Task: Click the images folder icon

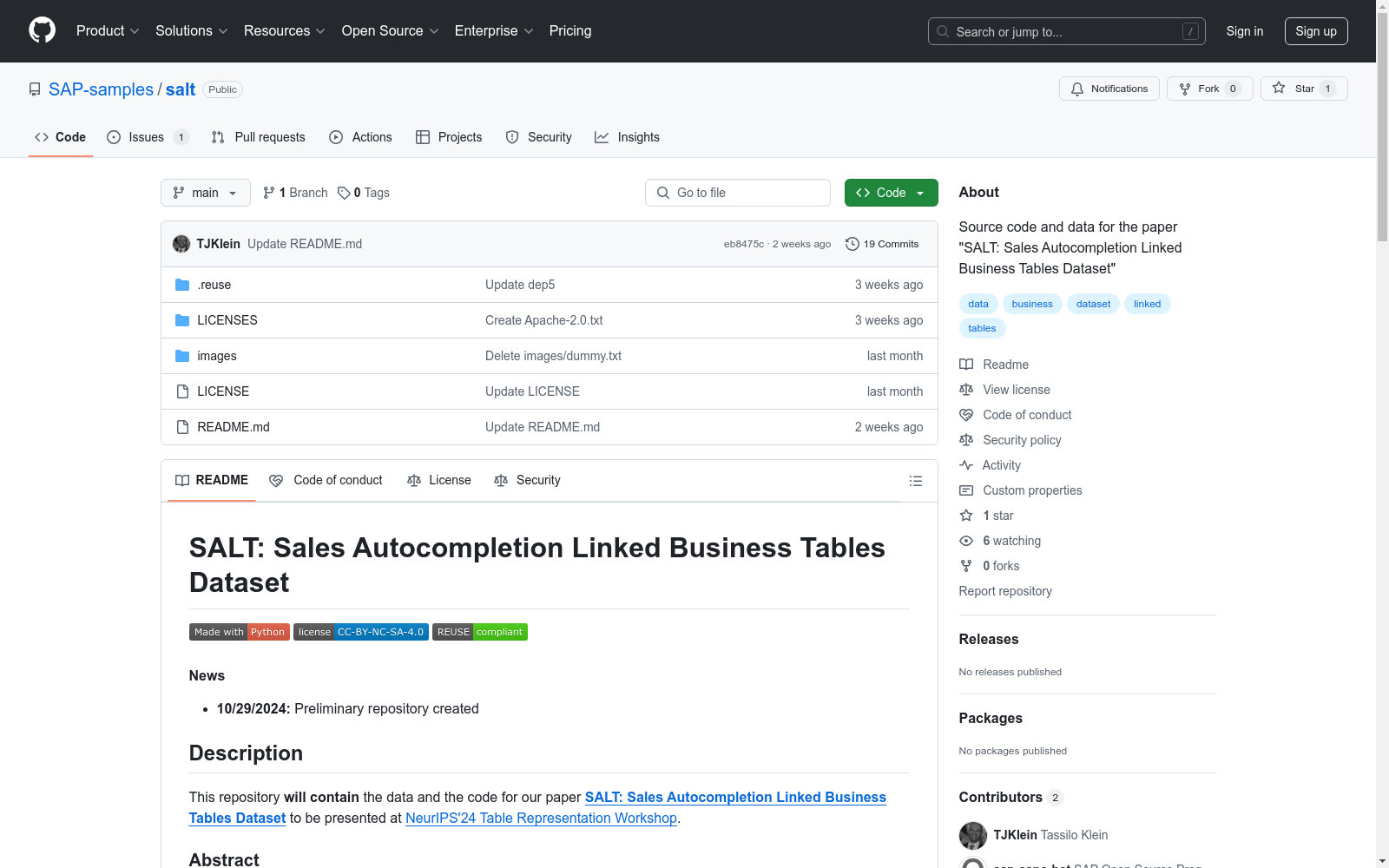Action: coord(182,356)
